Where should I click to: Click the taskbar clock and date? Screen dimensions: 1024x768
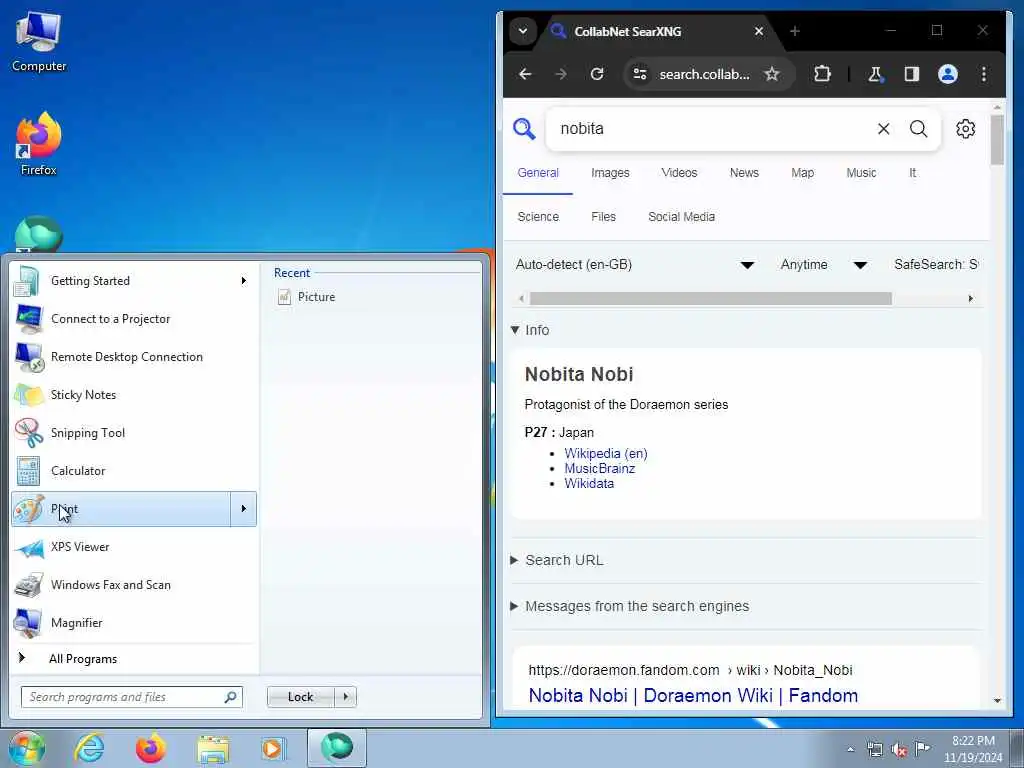pyautogui.click(x=973, y=749)
